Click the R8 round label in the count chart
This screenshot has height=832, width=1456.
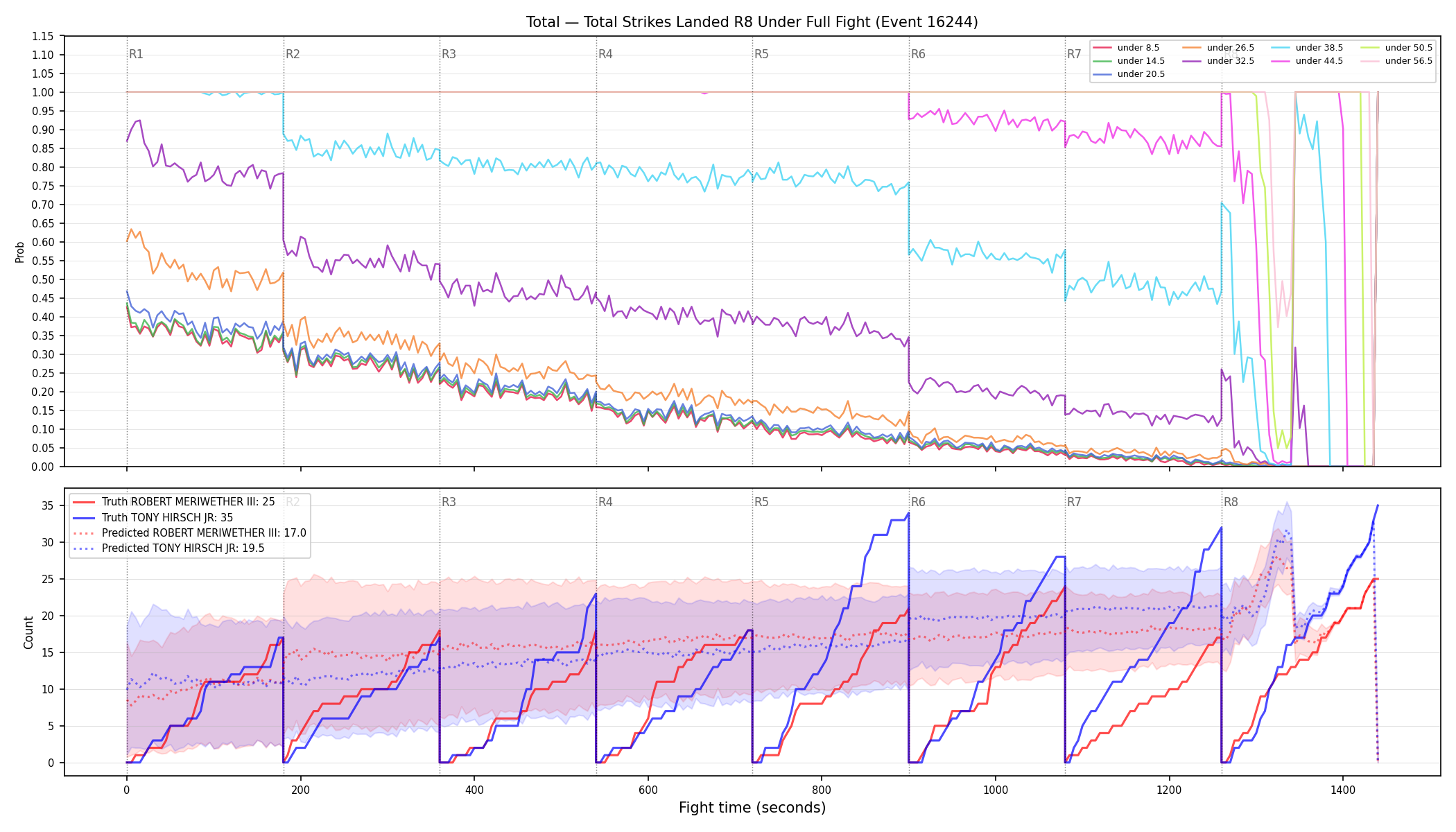(x=1231, y=502)
